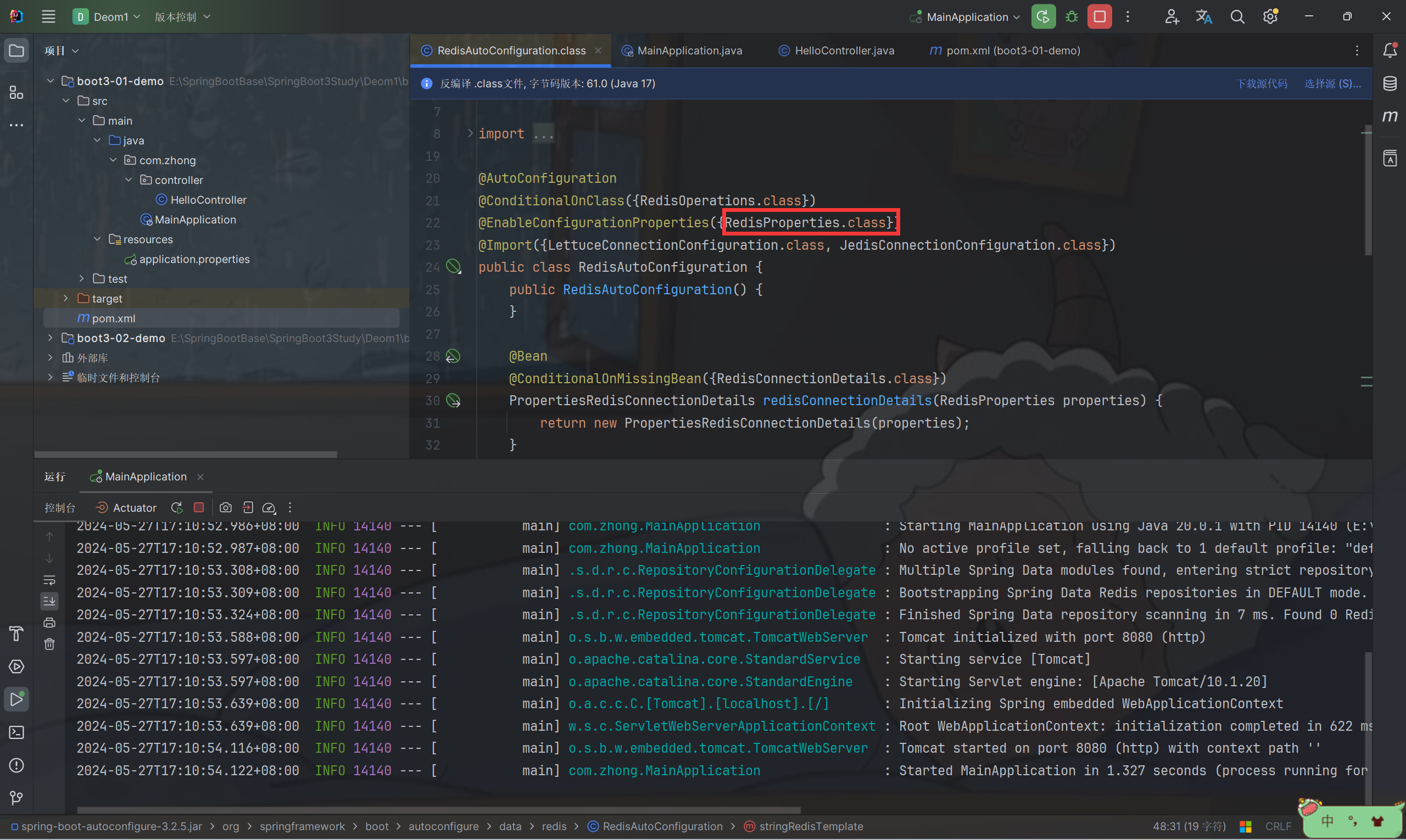
Task: Stop process in Run panel toolbar
Action: (199, 507)
